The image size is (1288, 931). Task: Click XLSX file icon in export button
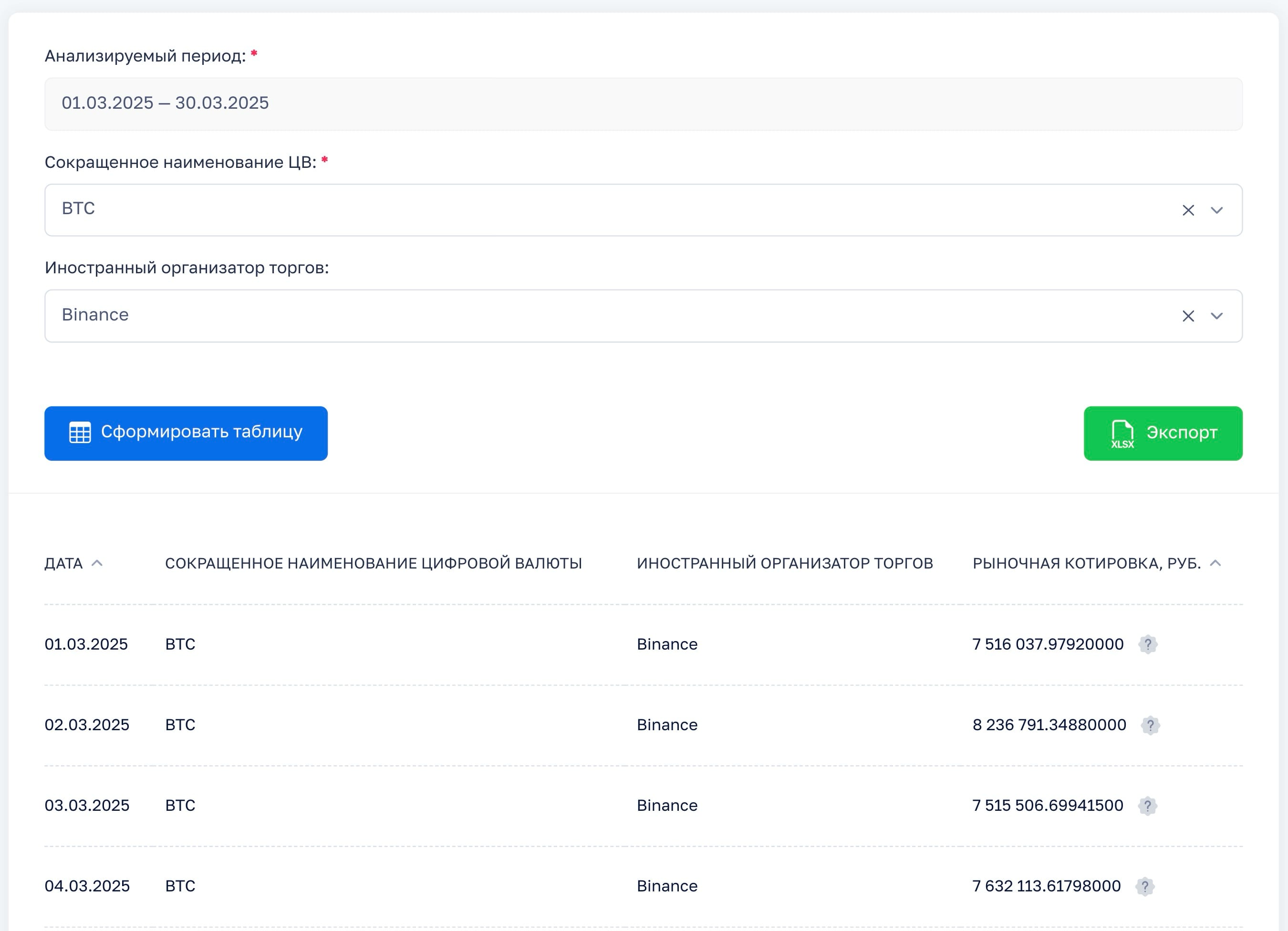point(1122,434)
